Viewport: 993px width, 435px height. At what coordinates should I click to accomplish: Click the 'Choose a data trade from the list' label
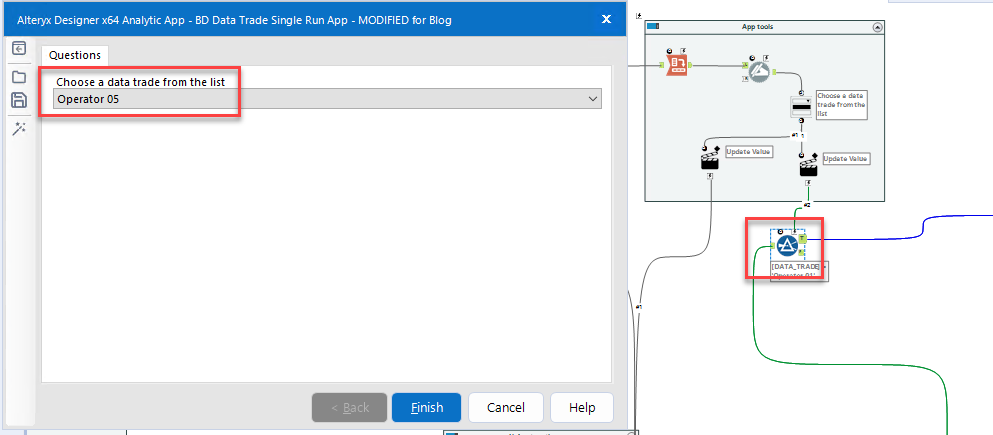(141, 82)
